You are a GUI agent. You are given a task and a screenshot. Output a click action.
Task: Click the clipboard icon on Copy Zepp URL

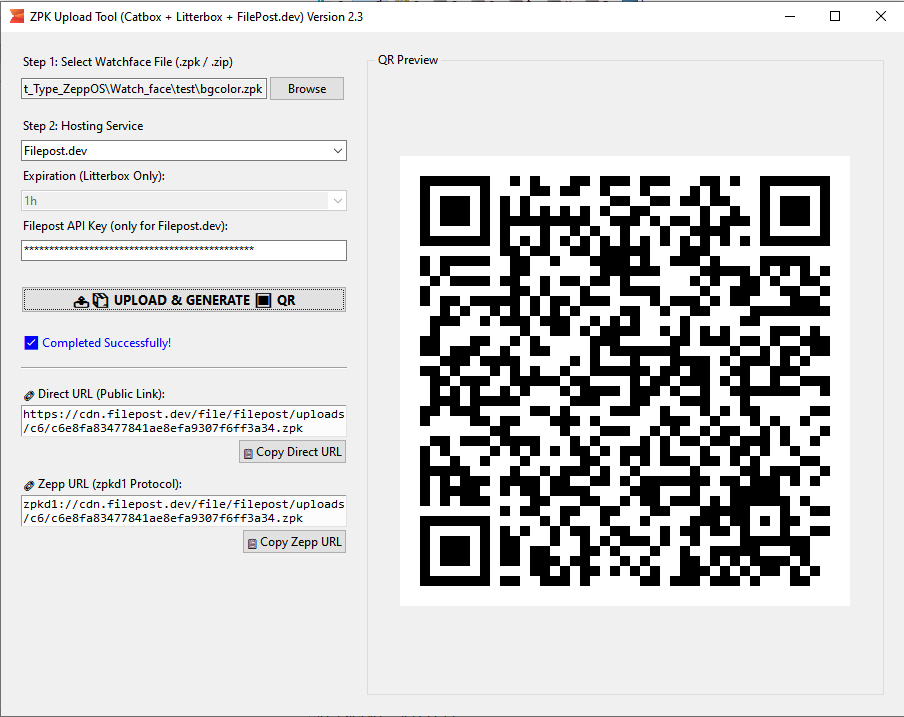tap(252, 544)
